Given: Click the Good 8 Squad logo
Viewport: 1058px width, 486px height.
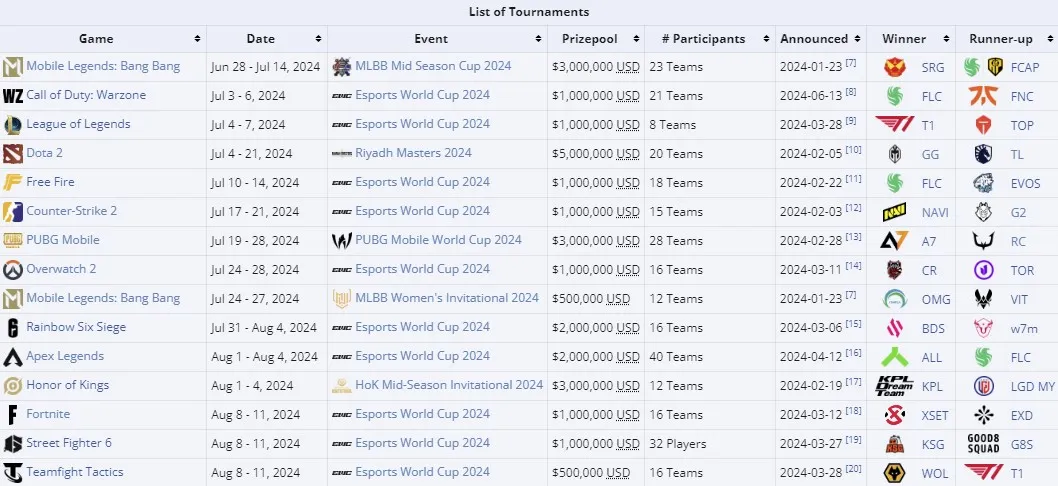Looking at the screenshot, I should tap(983, 443).
